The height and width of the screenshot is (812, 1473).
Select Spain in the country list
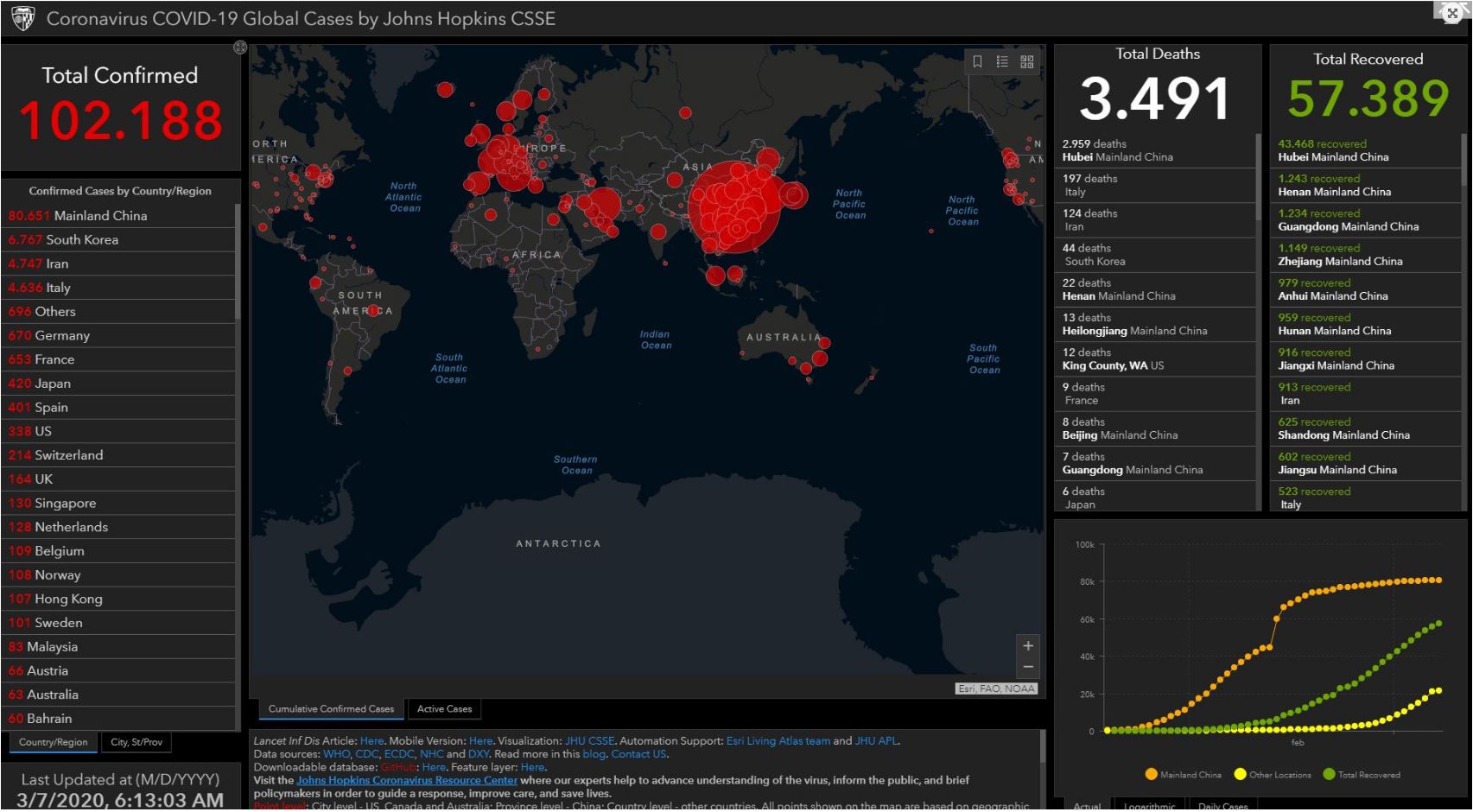[x=119, y=408]
